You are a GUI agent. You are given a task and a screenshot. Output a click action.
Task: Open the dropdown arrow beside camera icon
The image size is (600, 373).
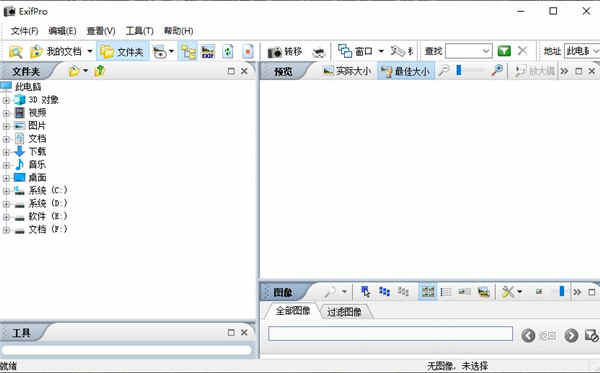pos(171,51)
